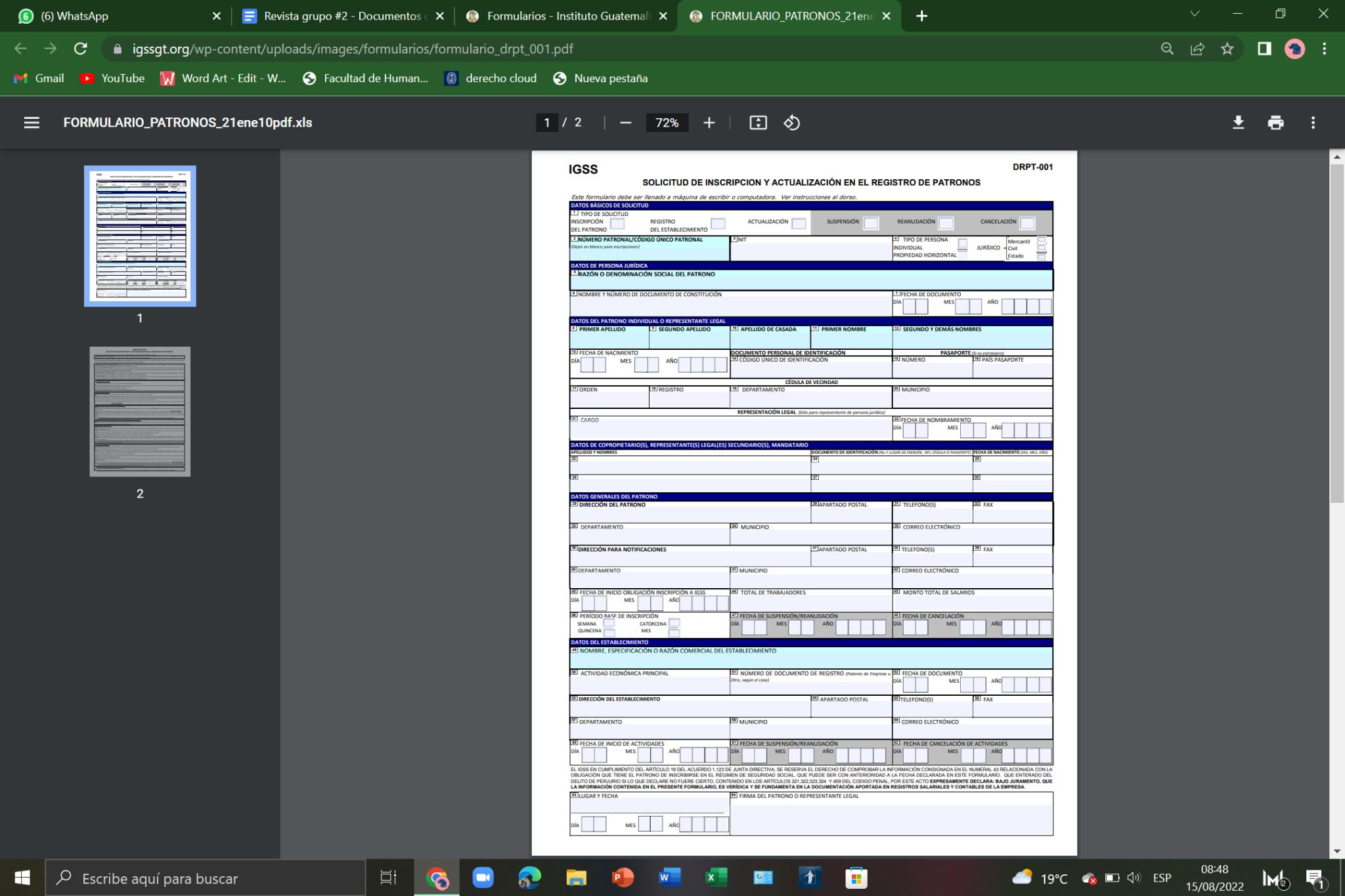Check the Cancelación checkbox in the form
Image resolution: width=1345 pixels, height=896 pixels.
1027,223
